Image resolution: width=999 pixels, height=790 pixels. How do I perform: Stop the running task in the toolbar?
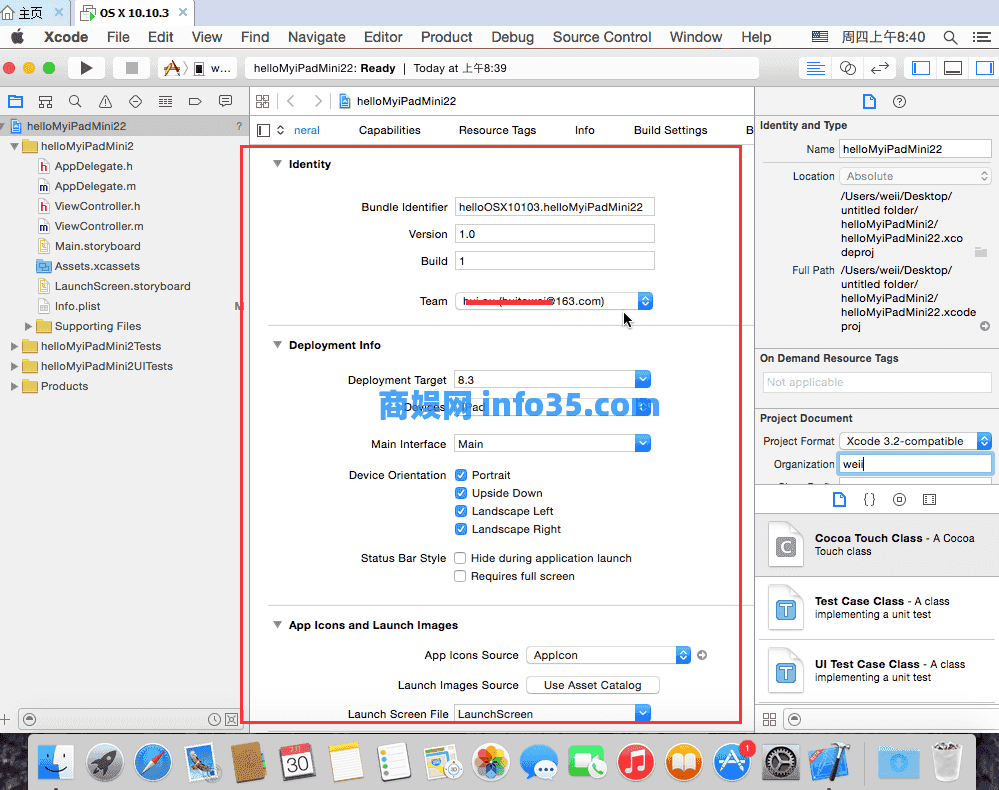click(131, 68)
